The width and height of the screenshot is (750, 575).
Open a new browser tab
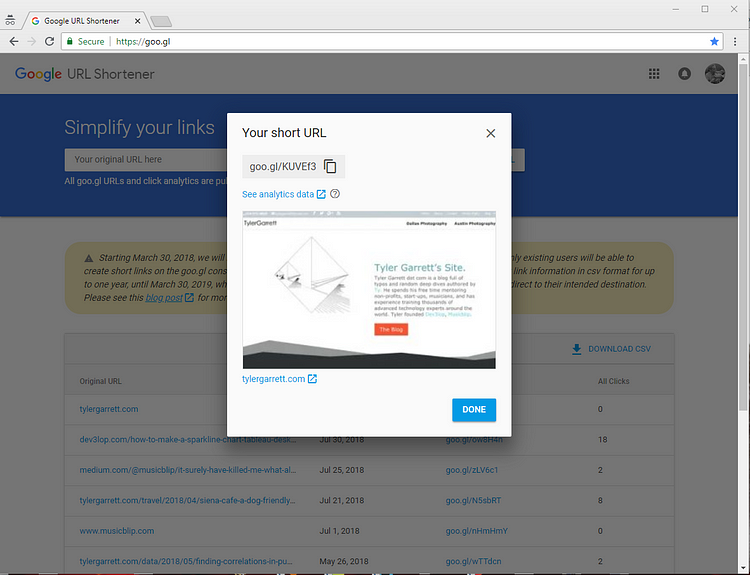point(161,22)
